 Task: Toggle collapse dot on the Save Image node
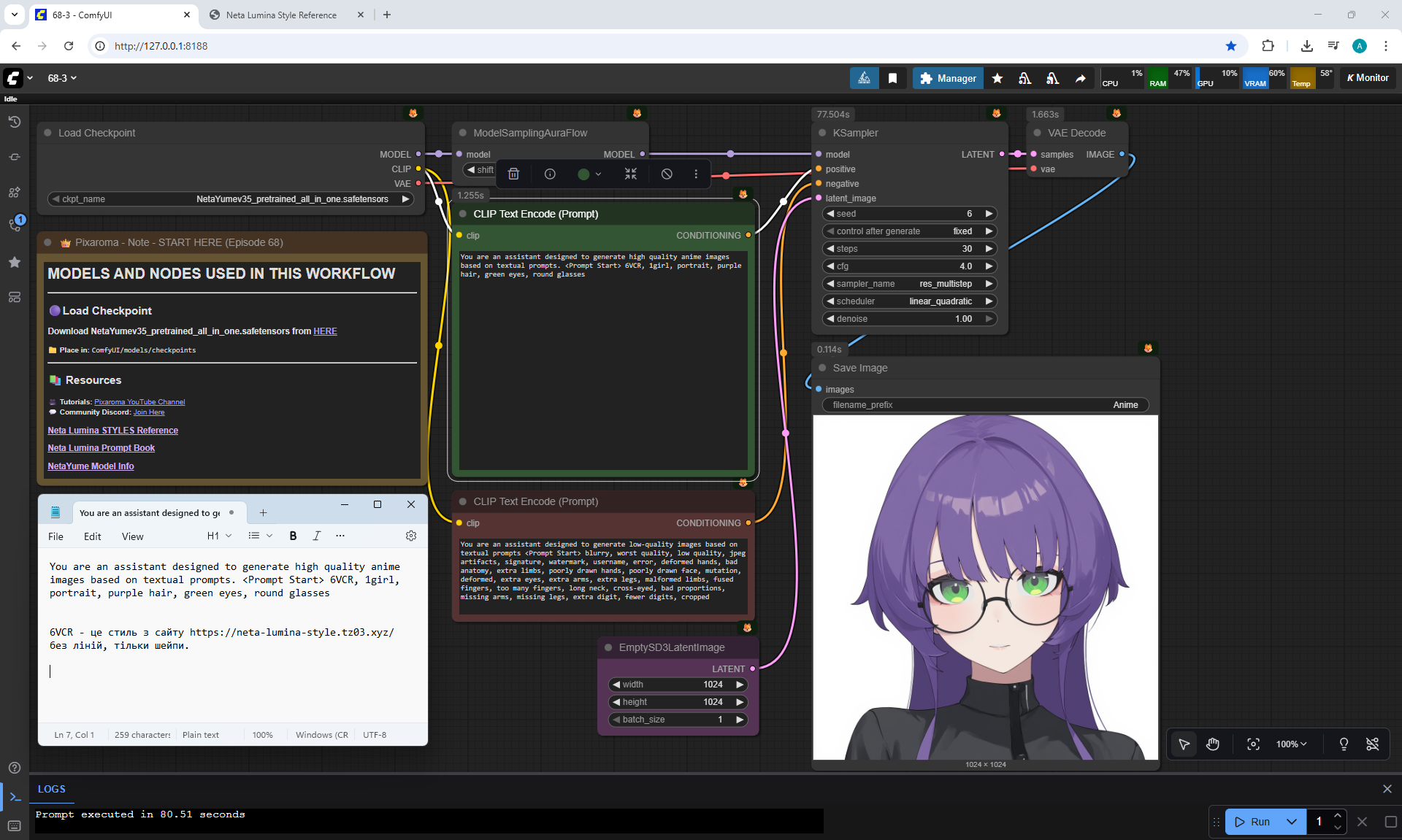[x=822, y=368]
